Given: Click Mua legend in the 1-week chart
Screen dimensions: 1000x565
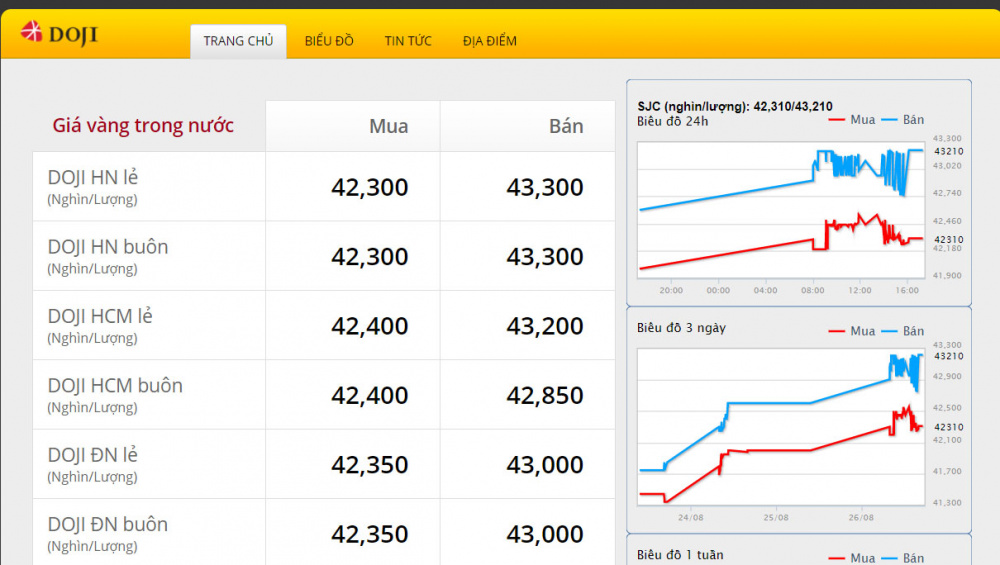Looking at the screenshot, I should tap(853, 558).
